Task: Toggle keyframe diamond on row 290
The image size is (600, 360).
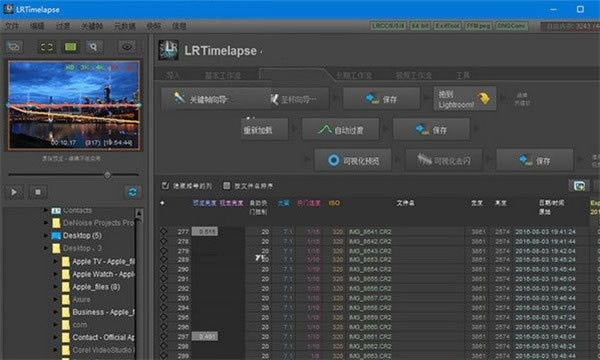Action: (164, 269)
